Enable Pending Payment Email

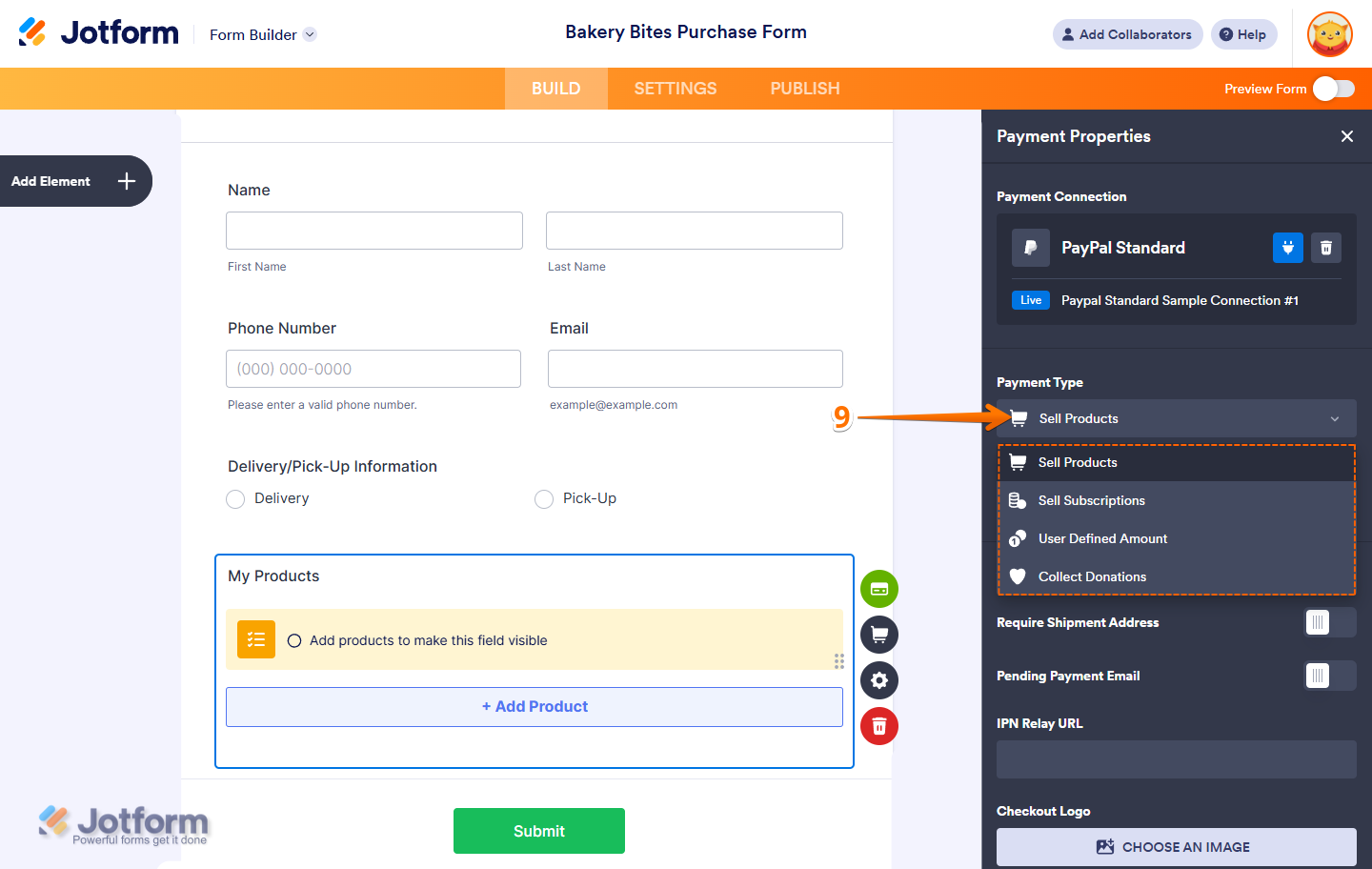pos(1331,676)
